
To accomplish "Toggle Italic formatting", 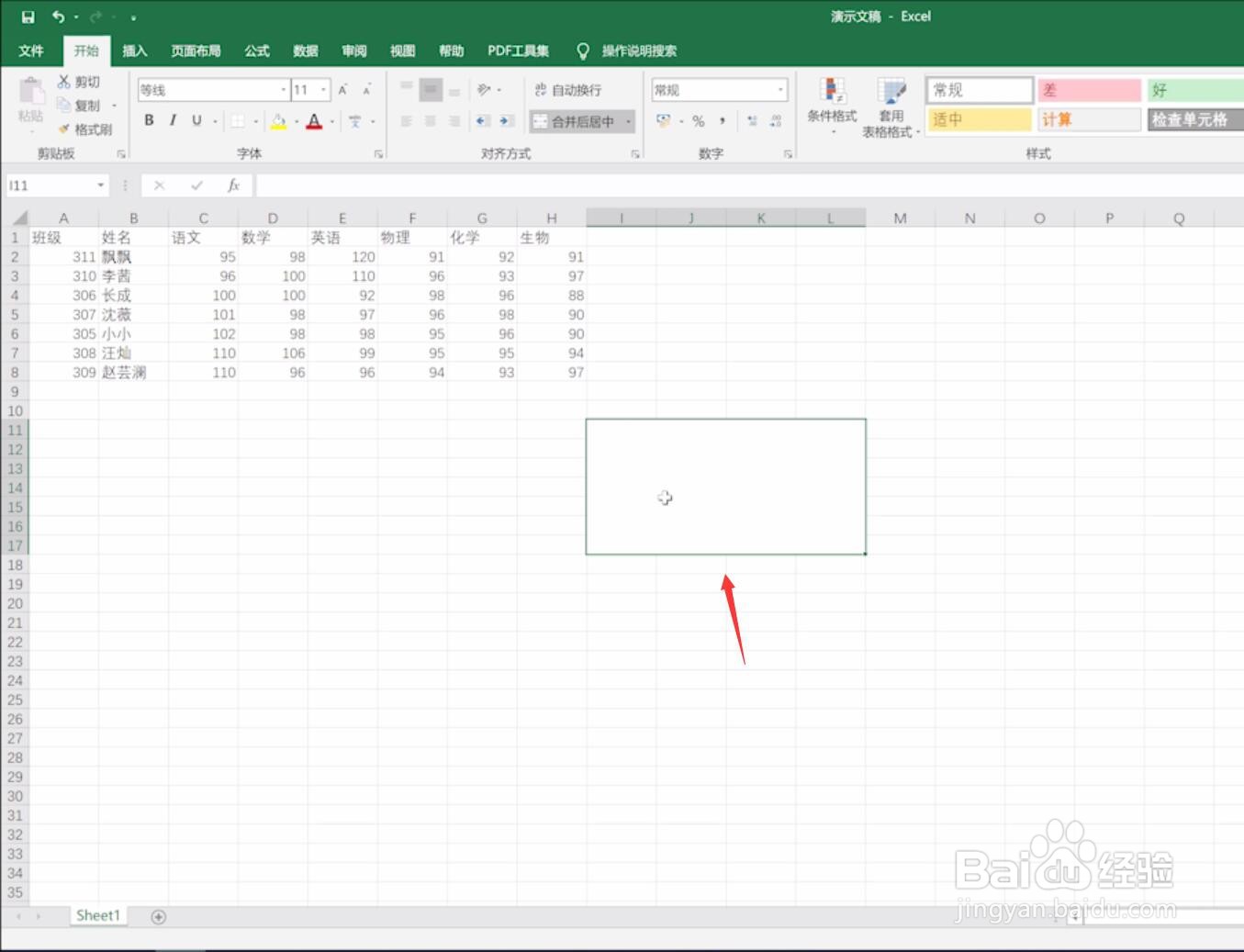I will (173, 120).
